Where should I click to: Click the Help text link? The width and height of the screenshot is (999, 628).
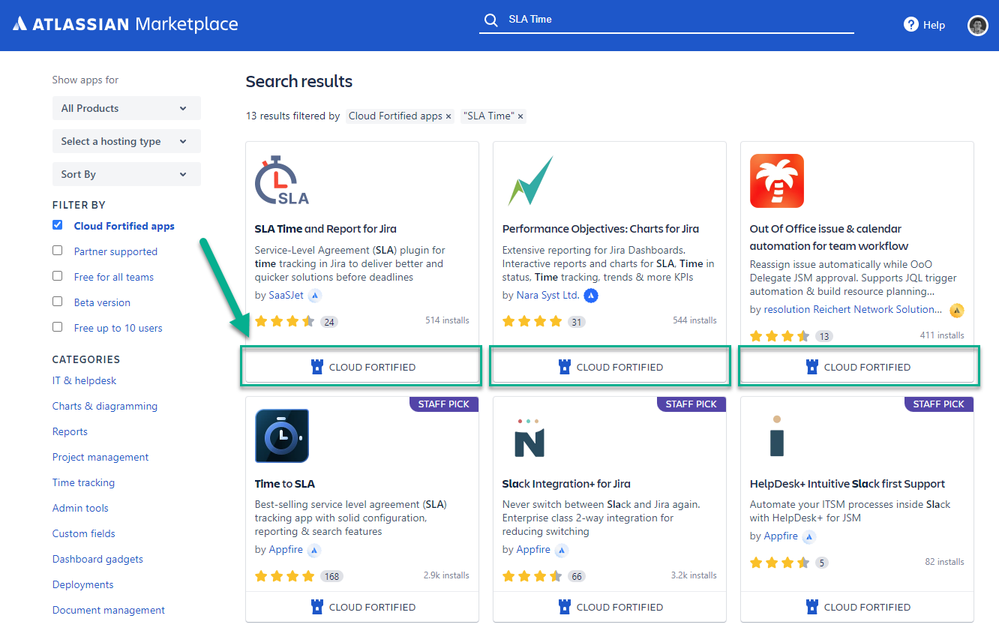point(934,25)
